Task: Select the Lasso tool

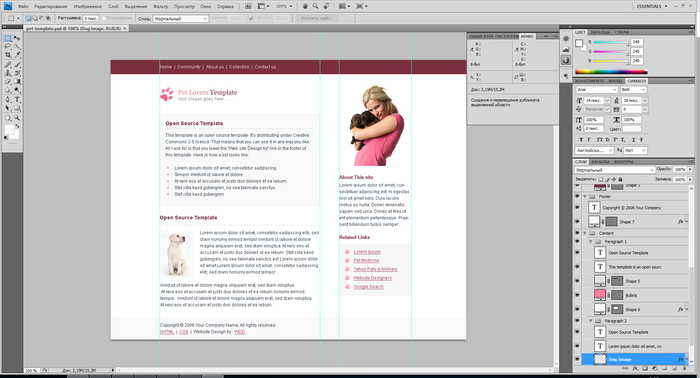Action: coord(8,46)
